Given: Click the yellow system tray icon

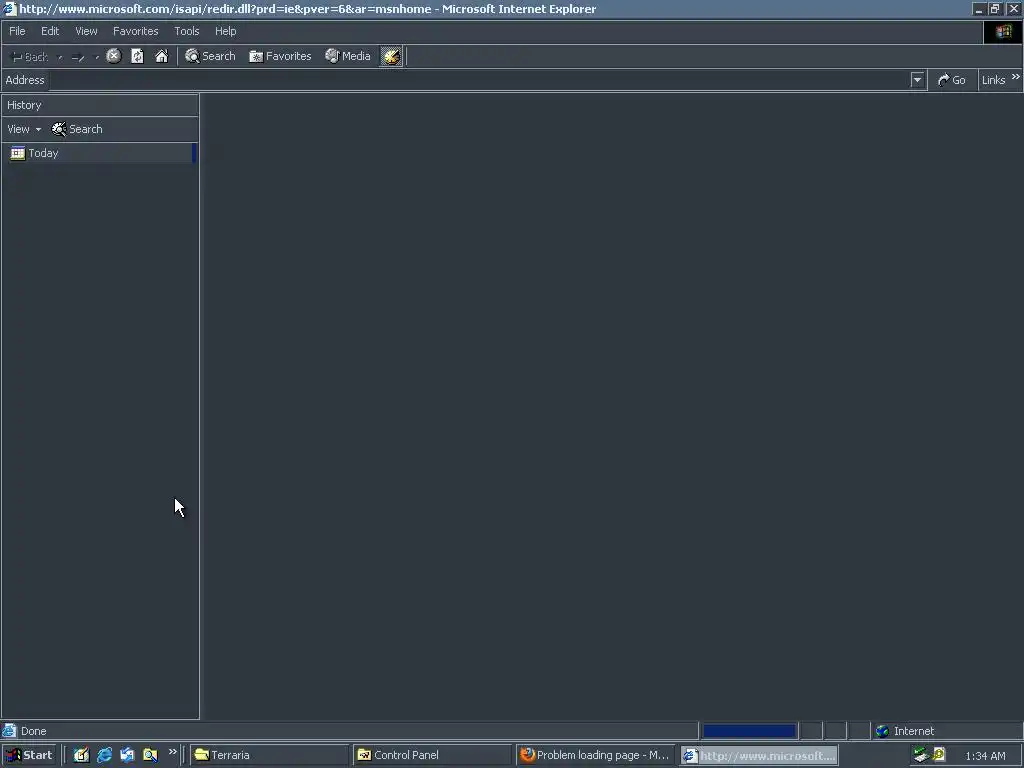Looking at the screenshot, I should [939, 755].
